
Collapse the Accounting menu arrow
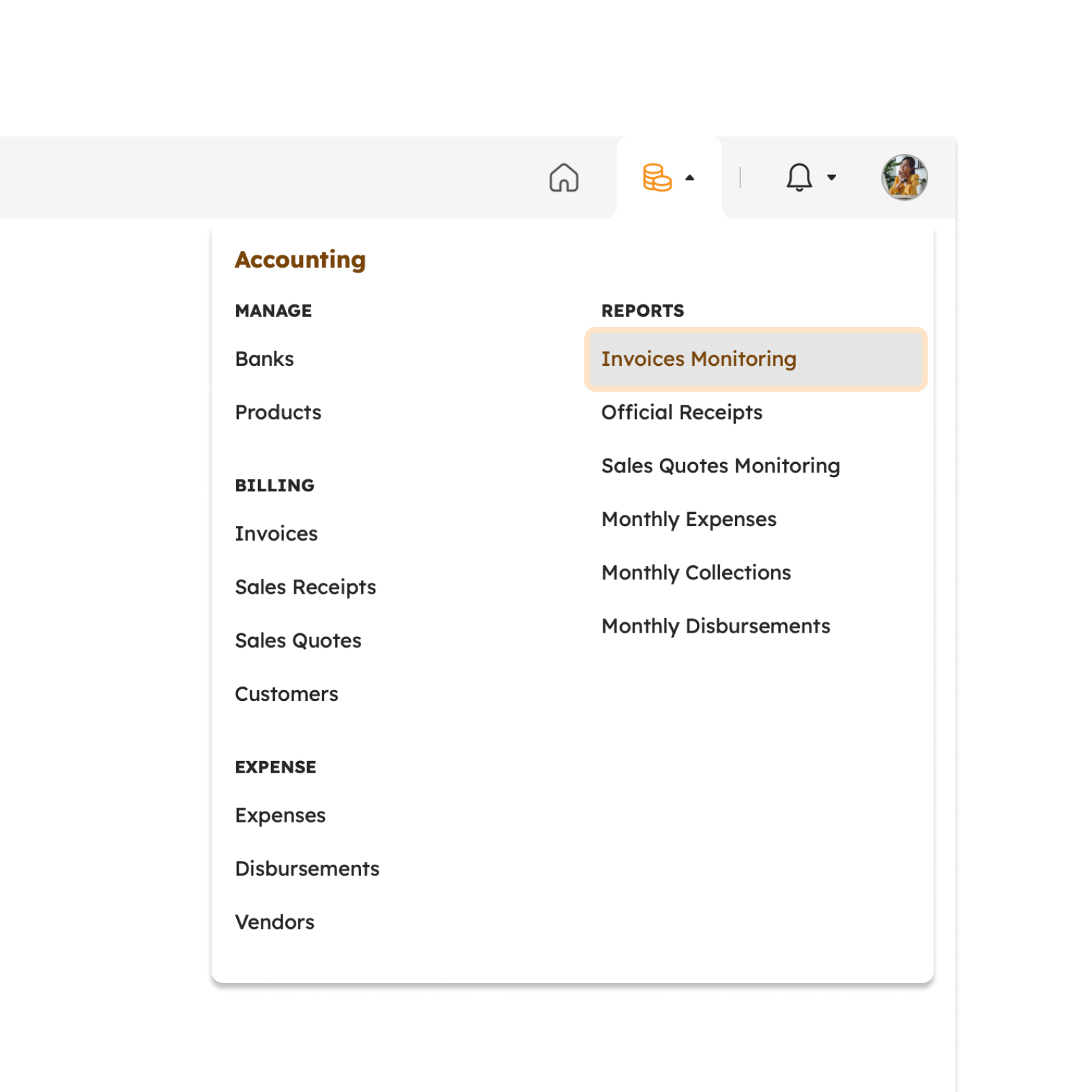(x=690, y=177)
